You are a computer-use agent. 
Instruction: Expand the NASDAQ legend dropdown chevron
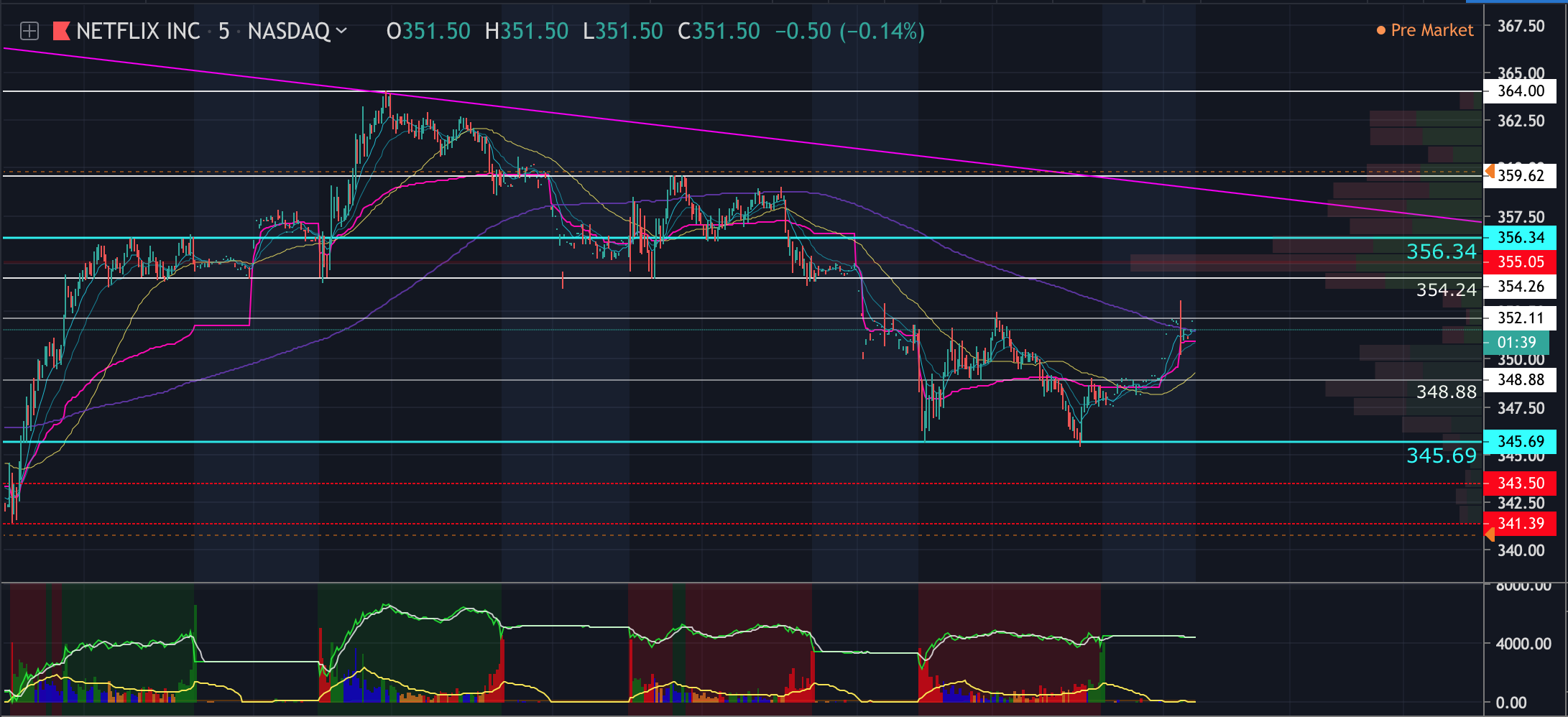pos(341,30)
